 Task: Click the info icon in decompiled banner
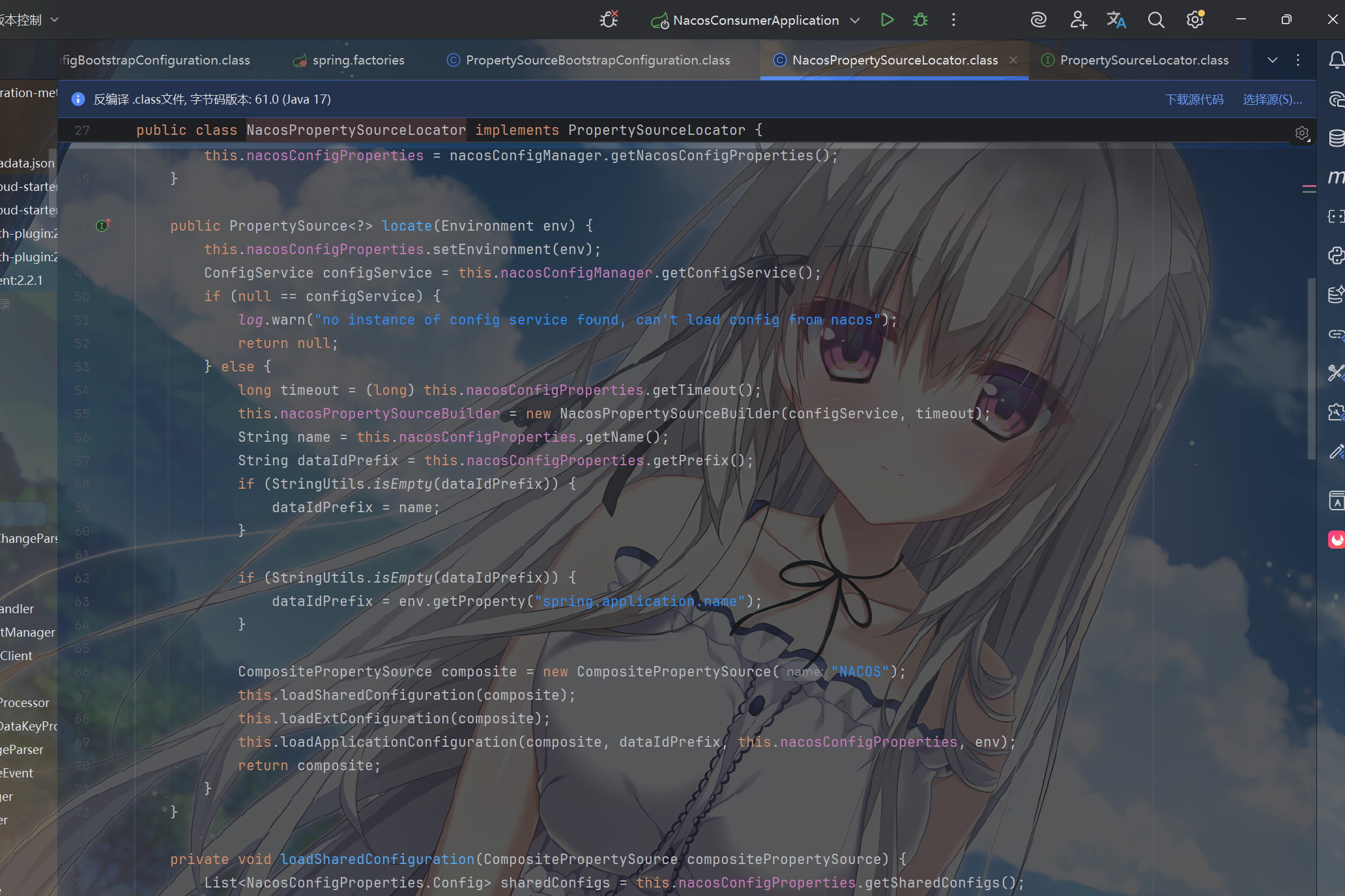point(78,99)
